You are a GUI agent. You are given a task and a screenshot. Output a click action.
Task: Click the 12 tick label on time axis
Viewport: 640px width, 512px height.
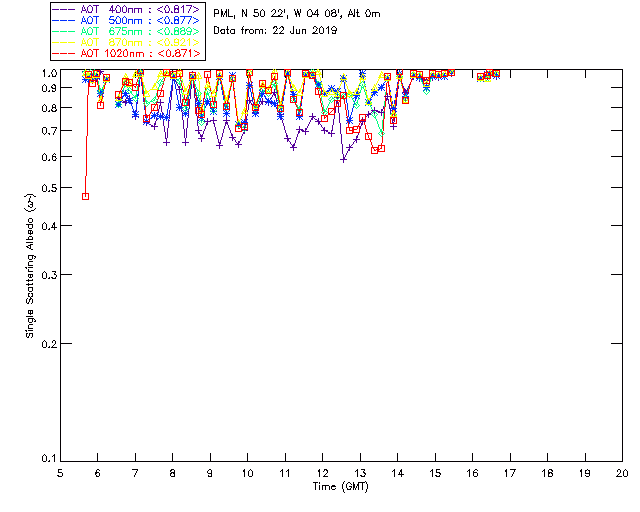322,473
